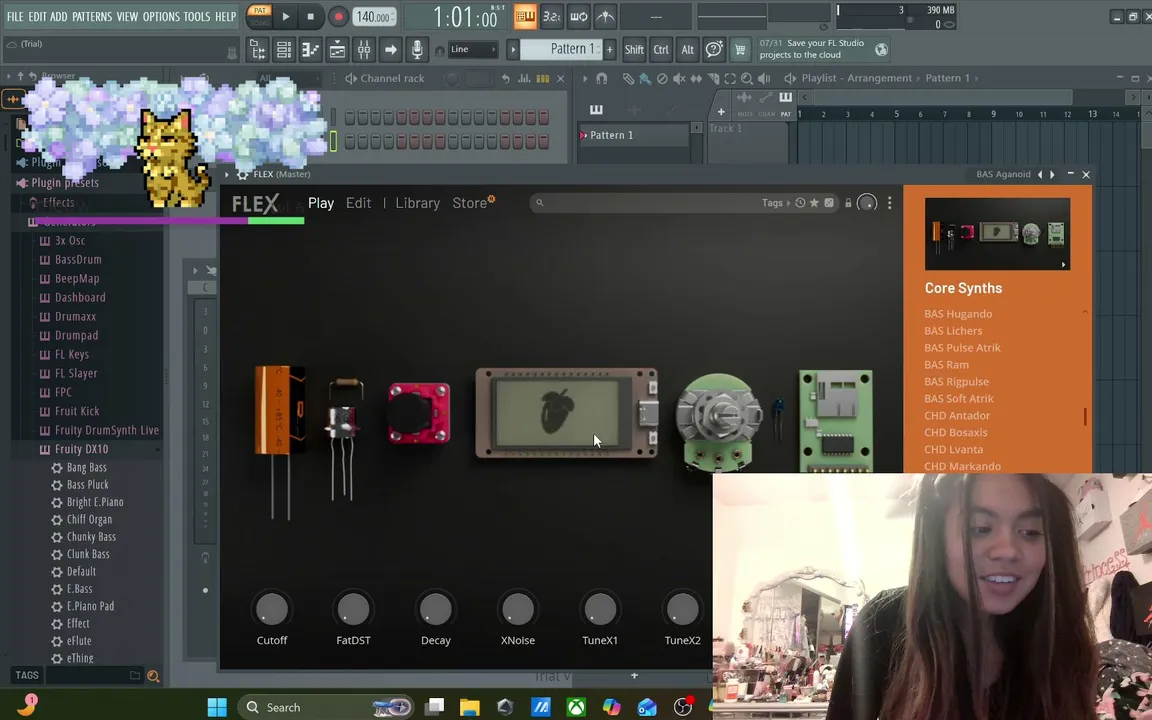Toggle Channel rack step sequencer icon
Image resolution: width=1152 pixels, height=720 pixels.
tap(543, 78)
